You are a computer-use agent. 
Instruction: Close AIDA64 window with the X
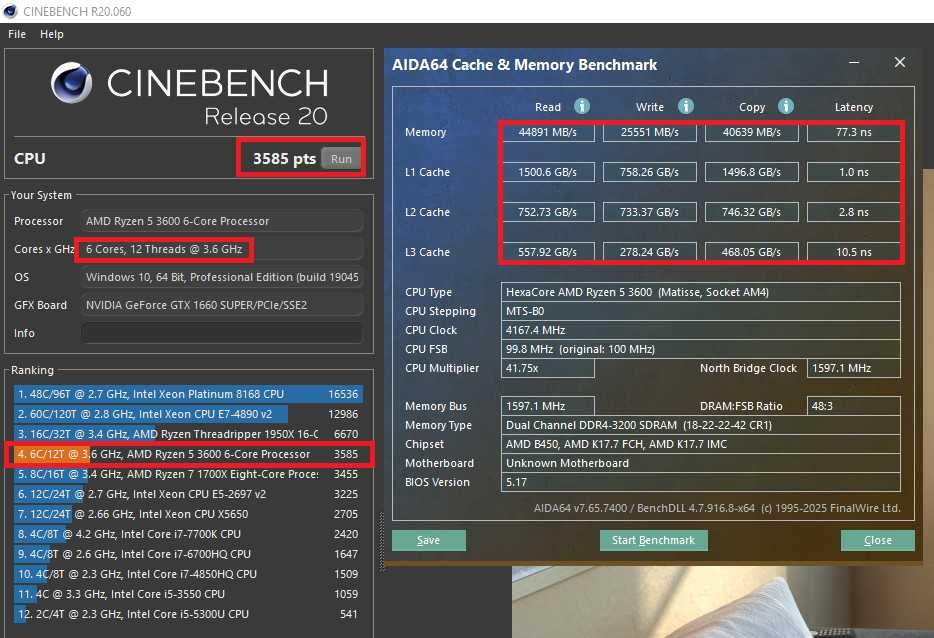pos(900,62)
